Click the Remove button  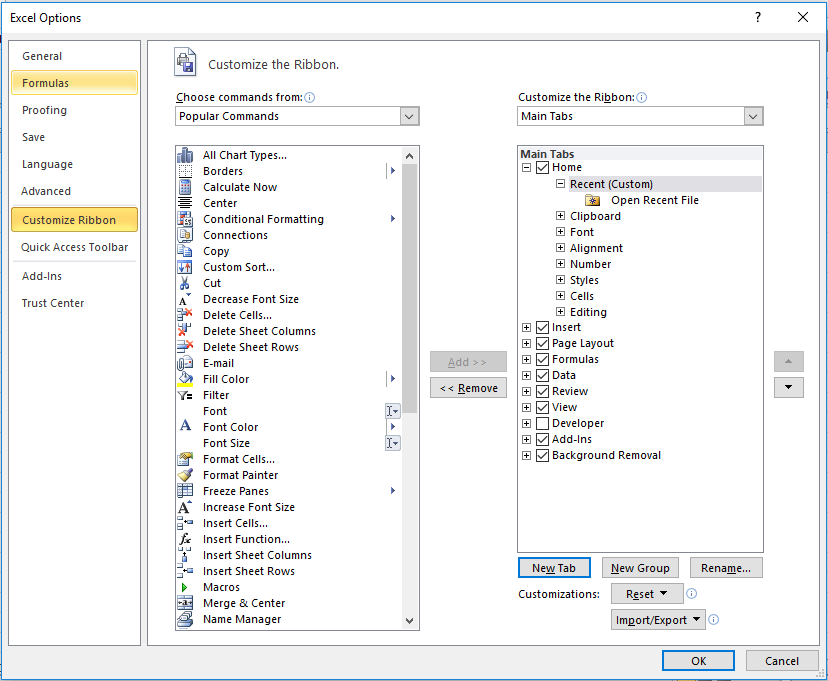[x=468, y=388]
